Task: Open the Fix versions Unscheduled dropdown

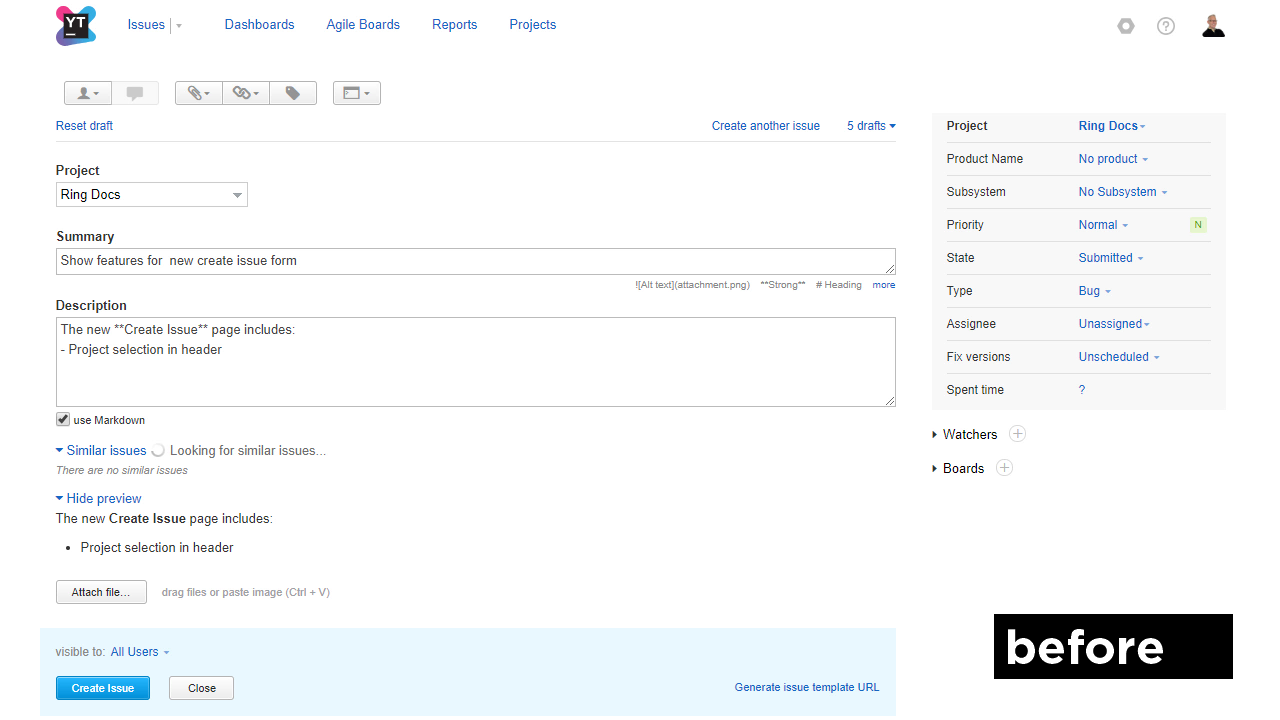Action: pyautogui.click(x=1119, y=357)
